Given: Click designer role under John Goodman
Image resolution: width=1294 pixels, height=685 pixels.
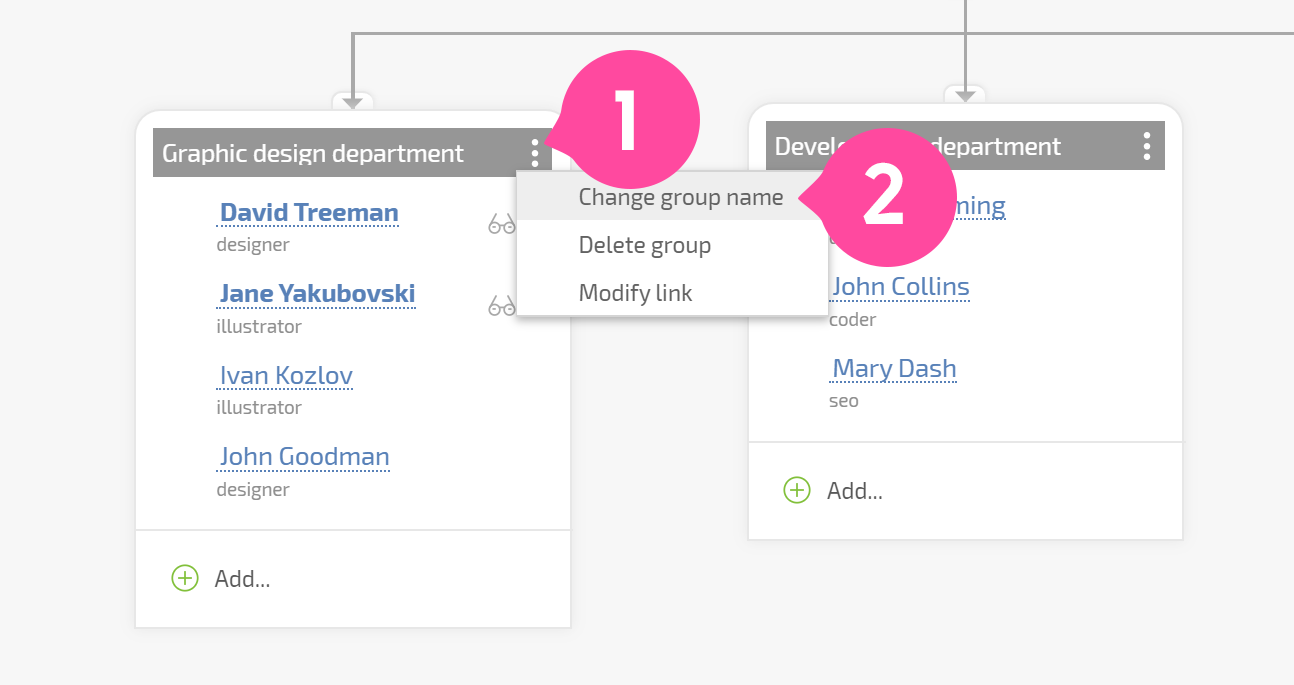Looking at the screenshot, I should pyautogui.click(x=253, y=489).
